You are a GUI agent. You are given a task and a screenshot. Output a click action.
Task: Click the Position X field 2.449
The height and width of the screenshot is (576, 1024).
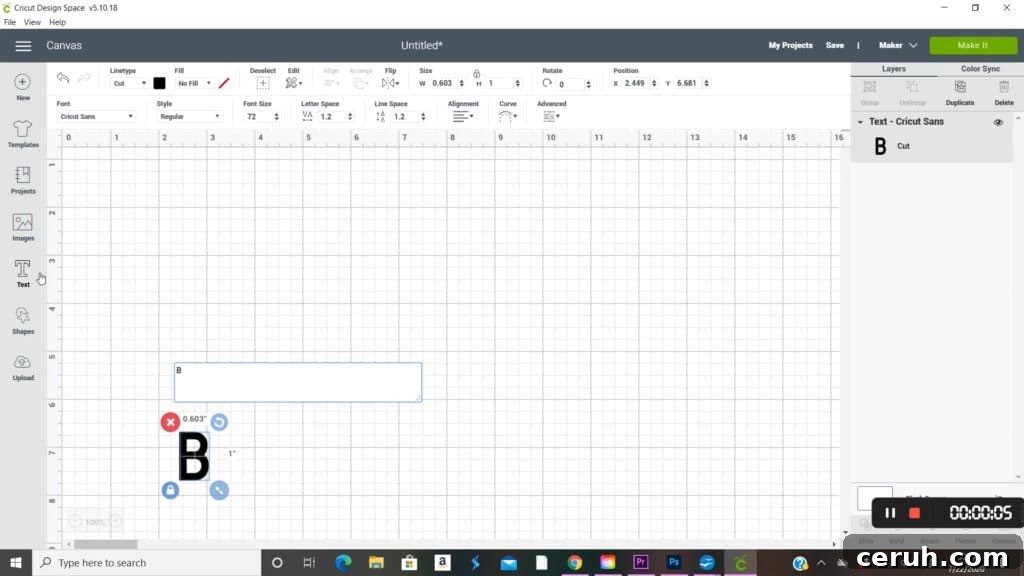tap(635, 84)
